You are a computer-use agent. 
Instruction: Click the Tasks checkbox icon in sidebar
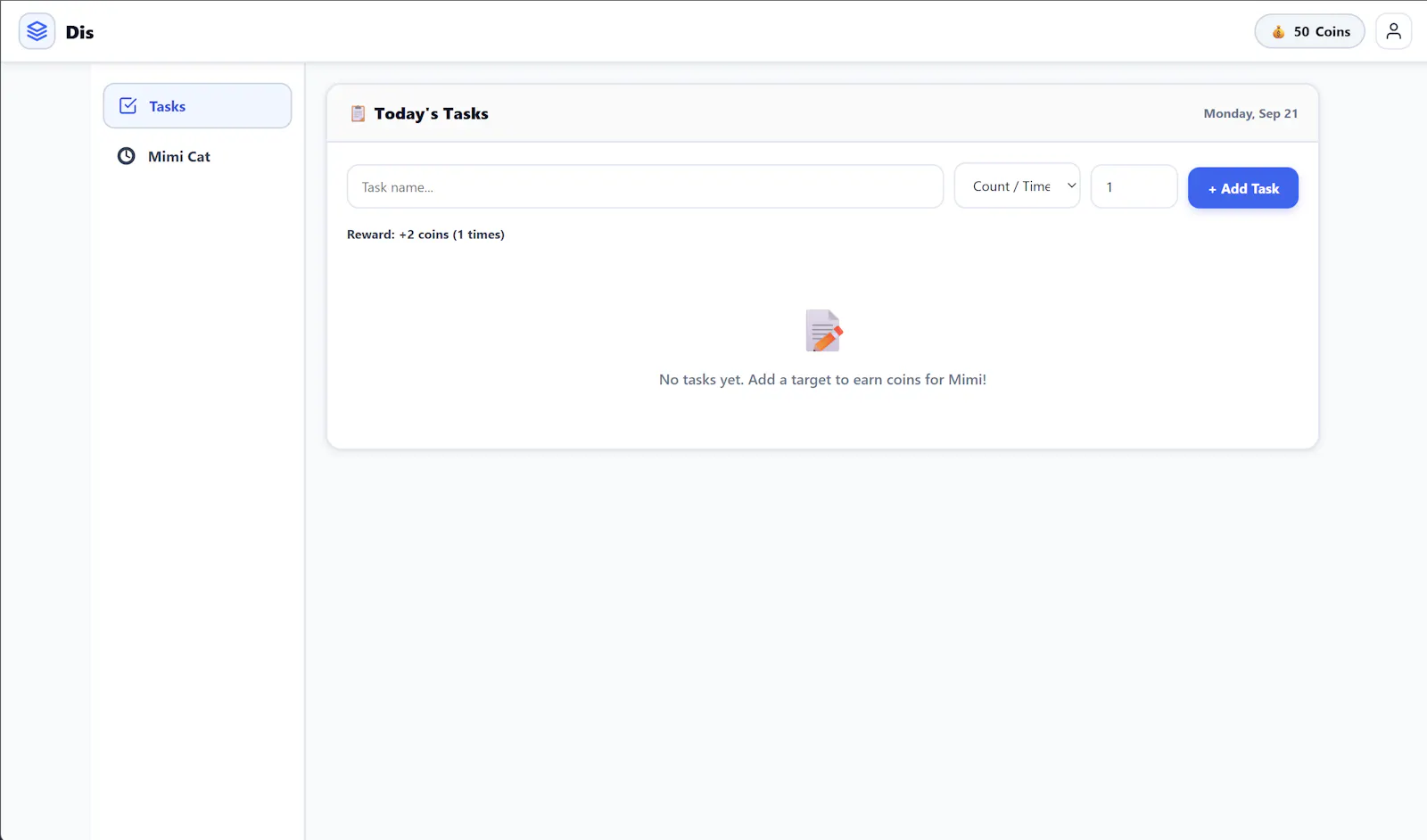(x=128, y=106)
